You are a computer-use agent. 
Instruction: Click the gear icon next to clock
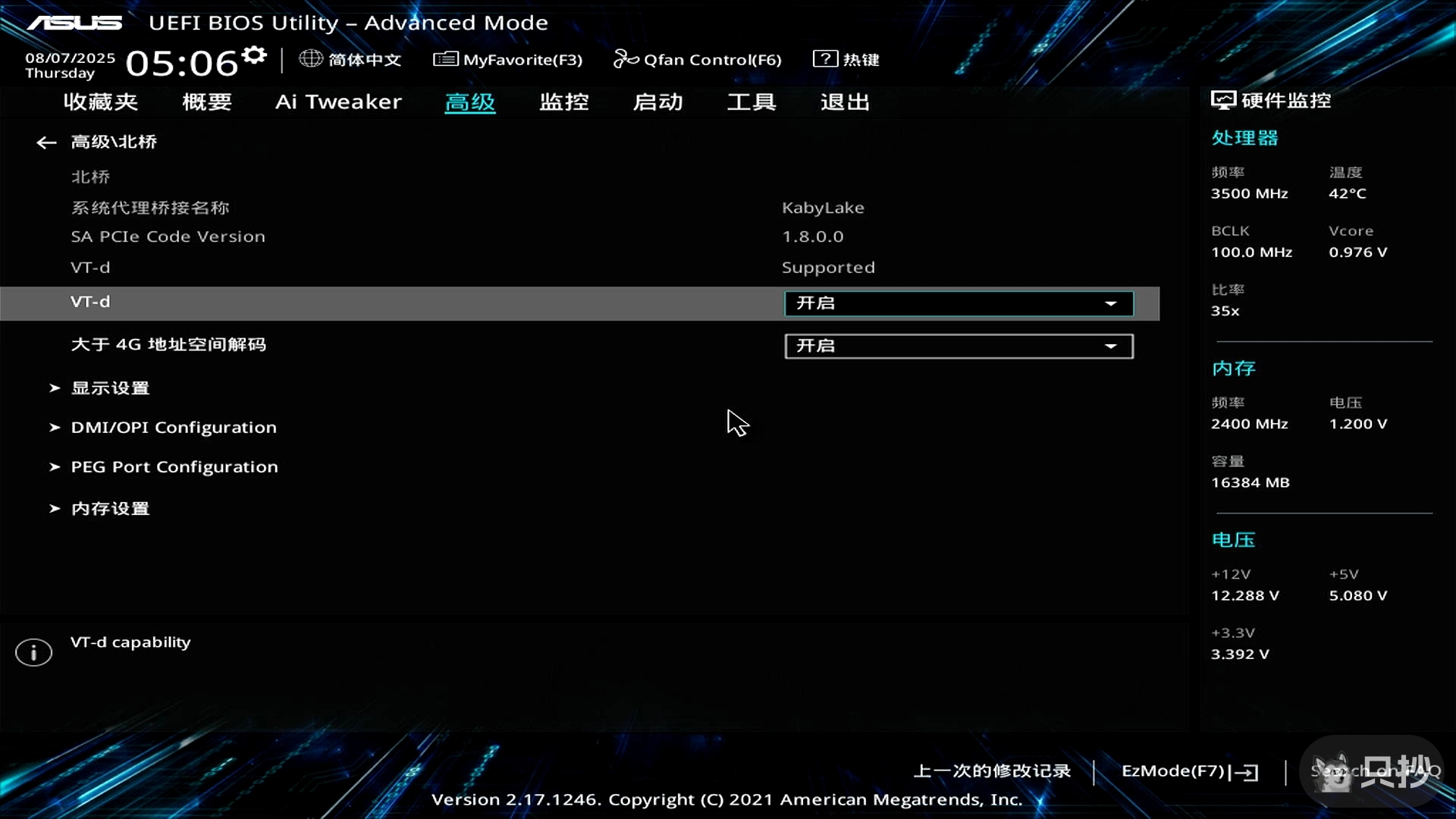[x=255, y=55]
